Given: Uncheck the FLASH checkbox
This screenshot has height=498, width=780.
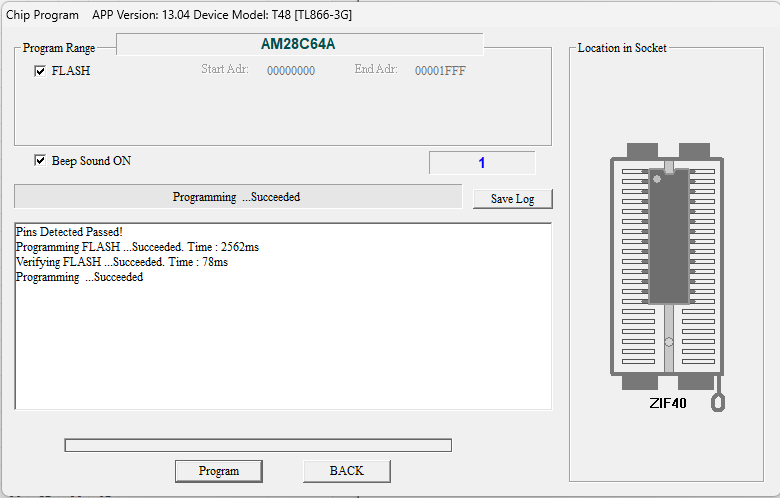Looking at the screenshot, I should pos(40,71).
